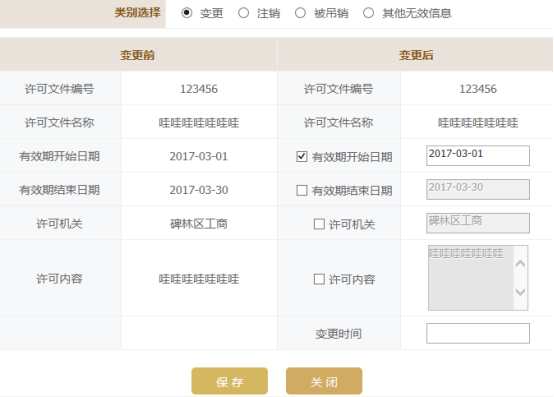Tick the 许可机关 checkbox
The width and height of the screenshot is (554, 397).
coord(319,224)
